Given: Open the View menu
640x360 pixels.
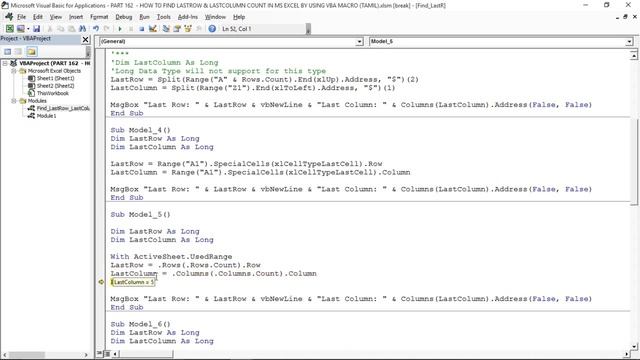Looking at the screenshot, I should [x=56, y=17].
